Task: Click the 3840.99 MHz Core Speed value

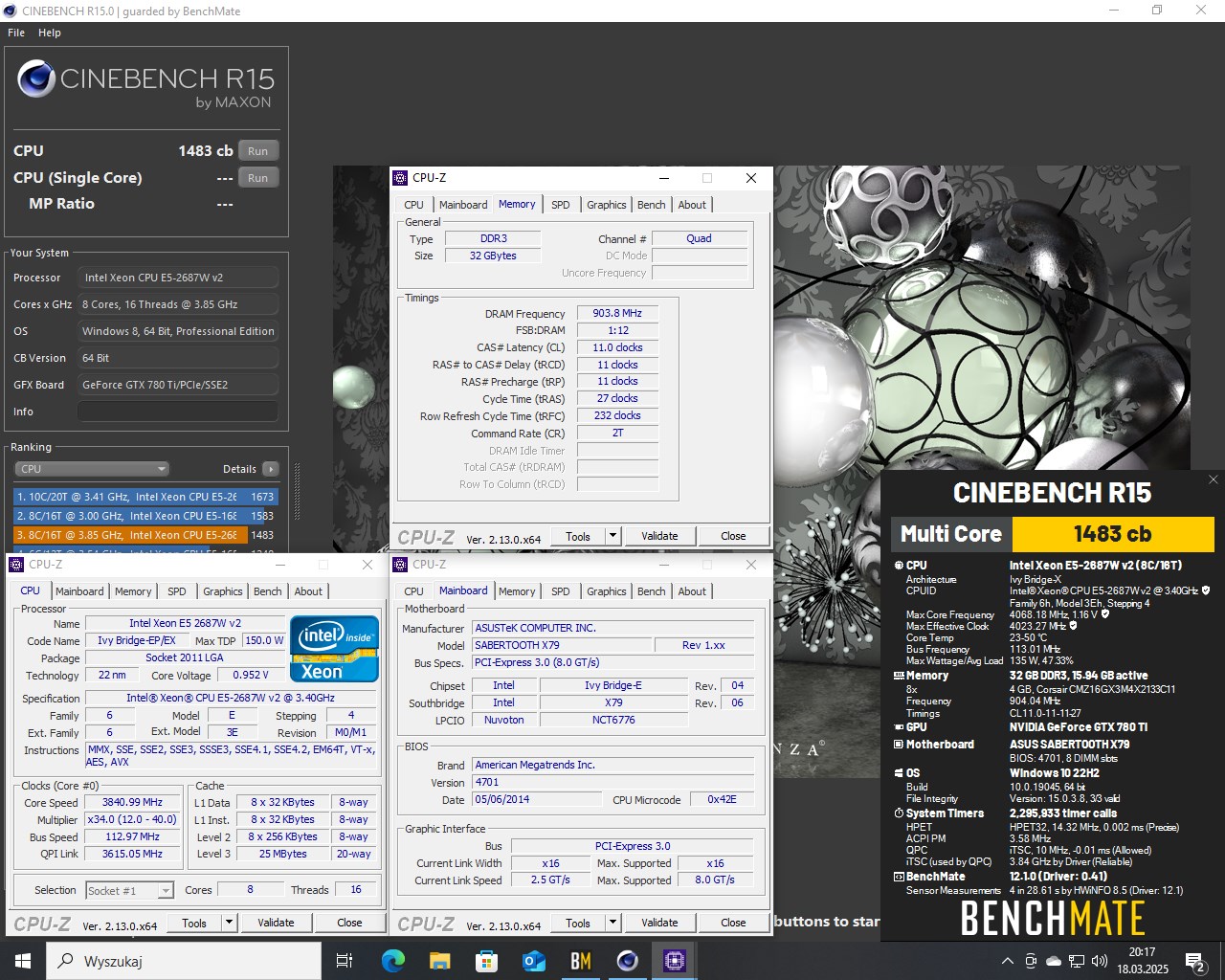Action: [x=133, y=802]
